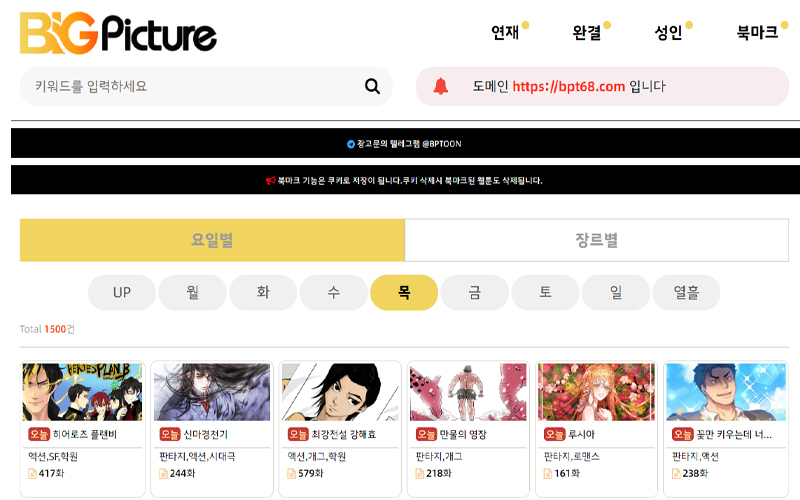
Task: Click the 히어로즈 플랜비 title
Action: [x=85, y=435]
